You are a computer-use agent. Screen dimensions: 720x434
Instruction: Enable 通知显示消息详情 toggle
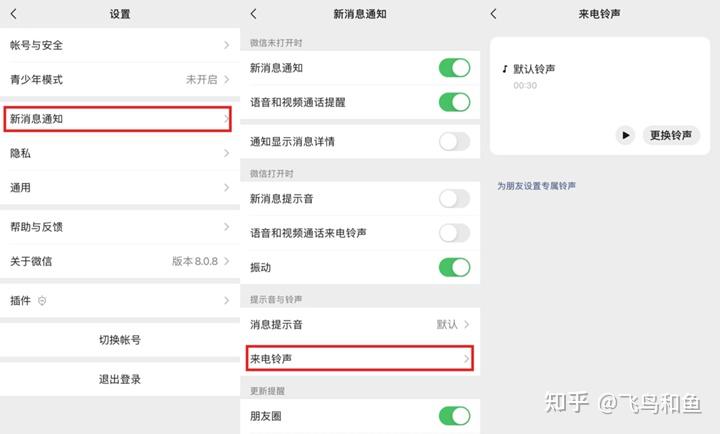point(455,141)
